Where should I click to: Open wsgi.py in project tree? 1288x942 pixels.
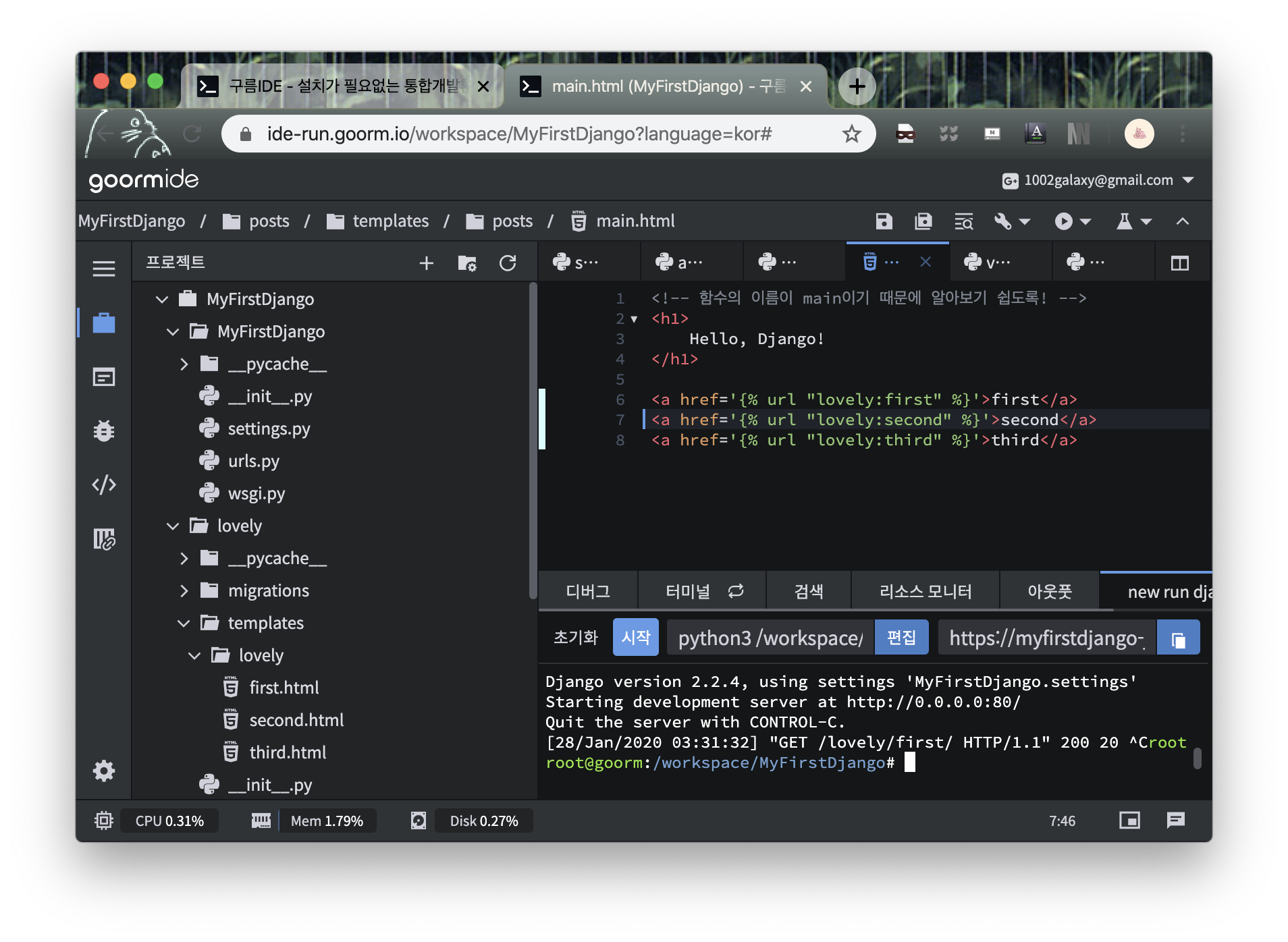(256, 493)
